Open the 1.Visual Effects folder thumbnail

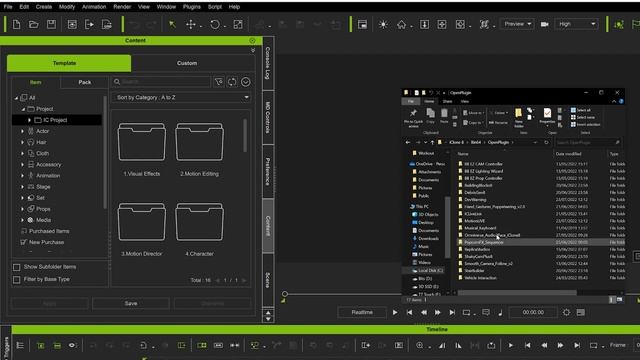[x=142, y=142]
